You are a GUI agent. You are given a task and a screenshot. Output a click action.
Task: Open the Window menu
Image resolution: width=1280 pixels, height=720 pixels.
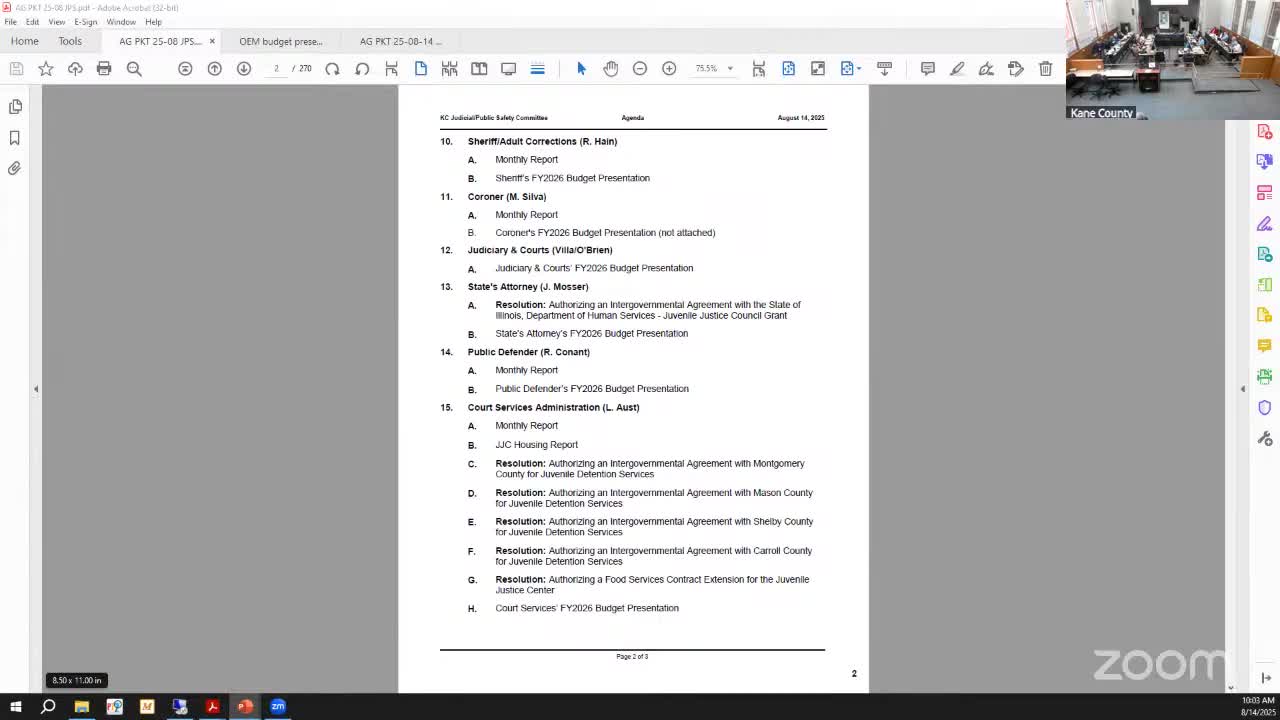pyautogui.click(x=121, y=21)
